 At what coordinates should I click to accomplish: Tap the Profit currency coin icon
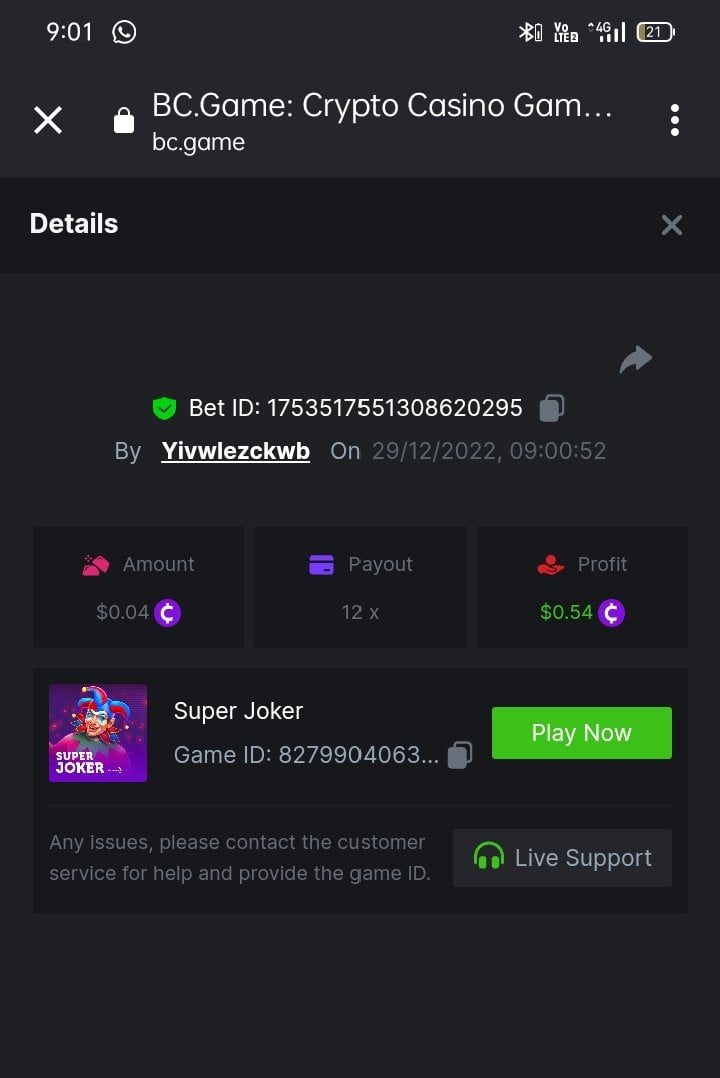[611, 612]
